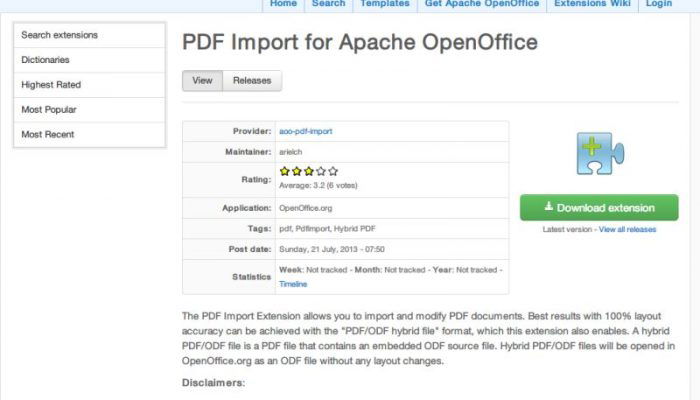Open Search extensions in sidebar

90,35
